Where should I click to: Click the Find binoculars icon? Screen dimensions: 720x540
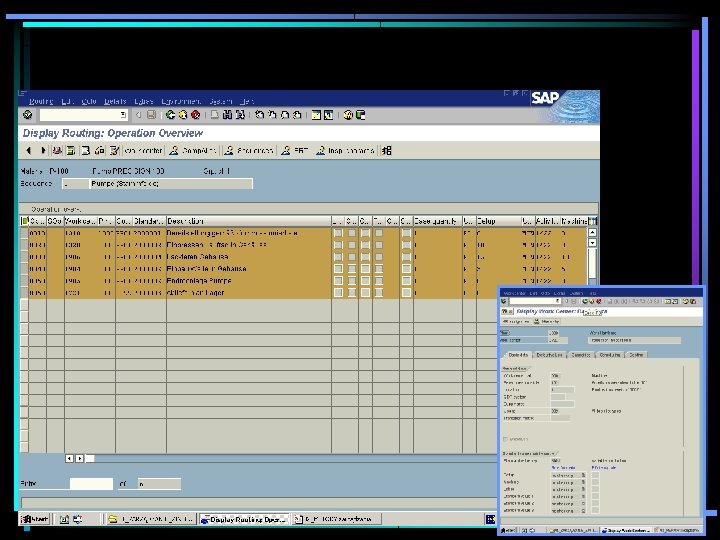click(x=227, y=115)
